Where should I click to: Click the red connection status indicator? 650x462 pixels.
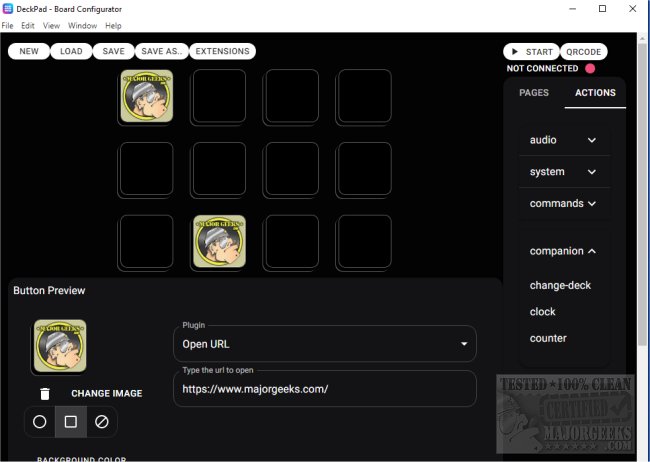click(x=590, y=68)
